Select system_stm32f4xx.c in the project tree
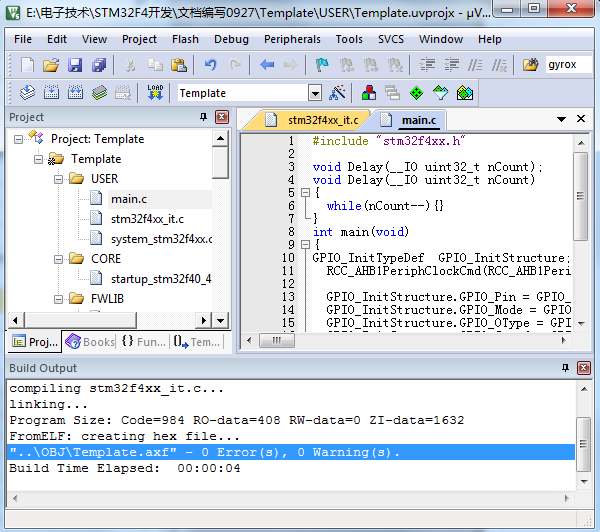600x532 pixels. point(161,239)
